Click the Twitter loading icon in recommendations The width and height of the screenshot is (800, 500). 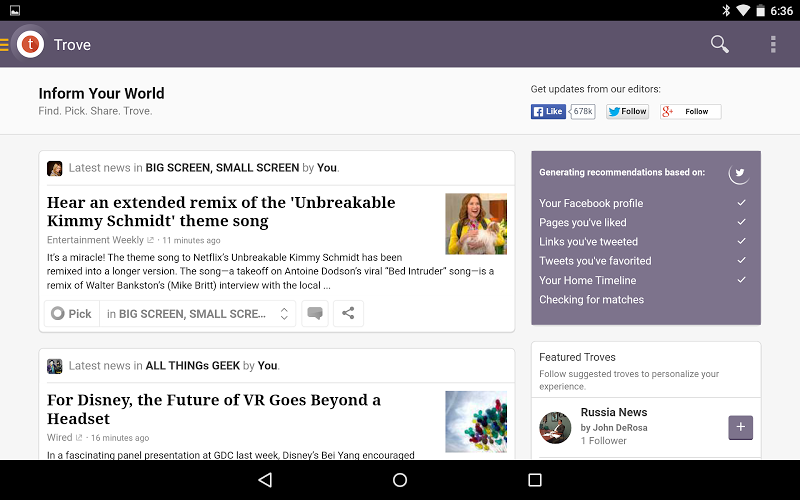[739, 172]
